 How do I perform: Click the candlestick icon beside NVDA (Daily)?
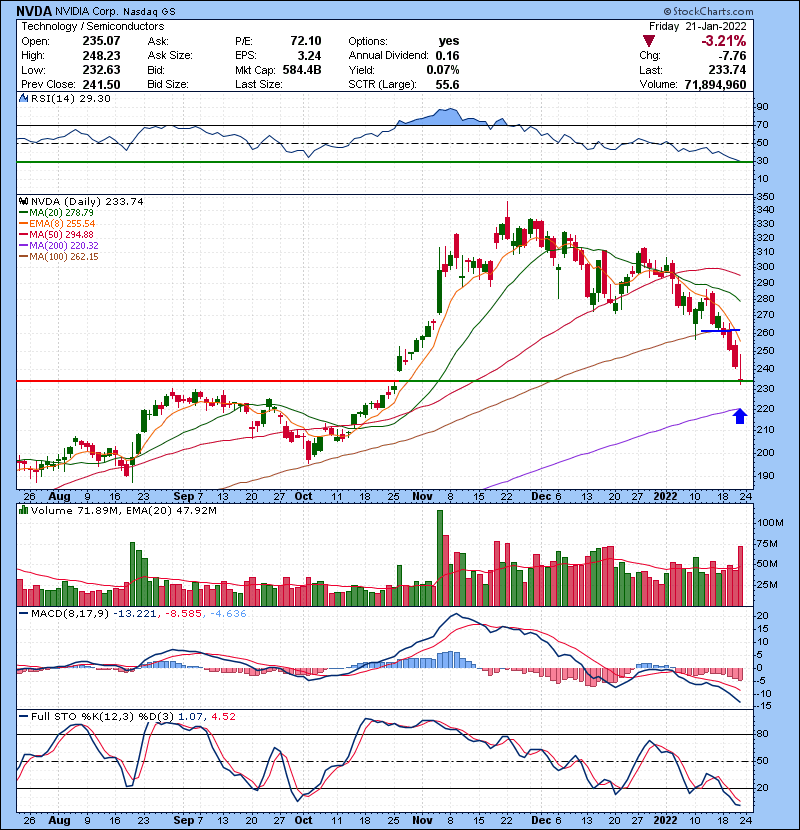(23, 202)
